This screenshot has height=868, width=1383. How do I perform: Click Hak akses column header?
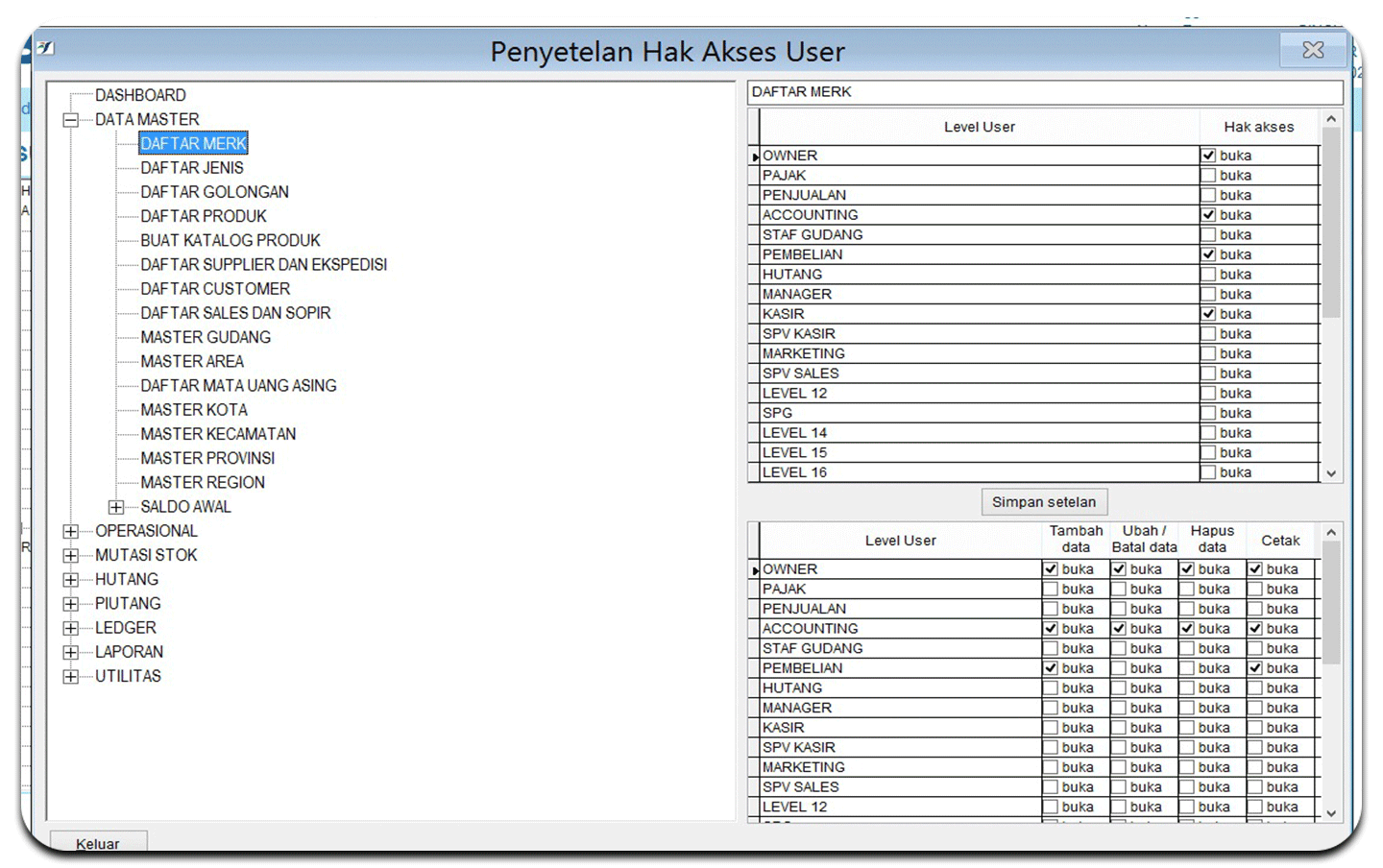coord(1258,127)
